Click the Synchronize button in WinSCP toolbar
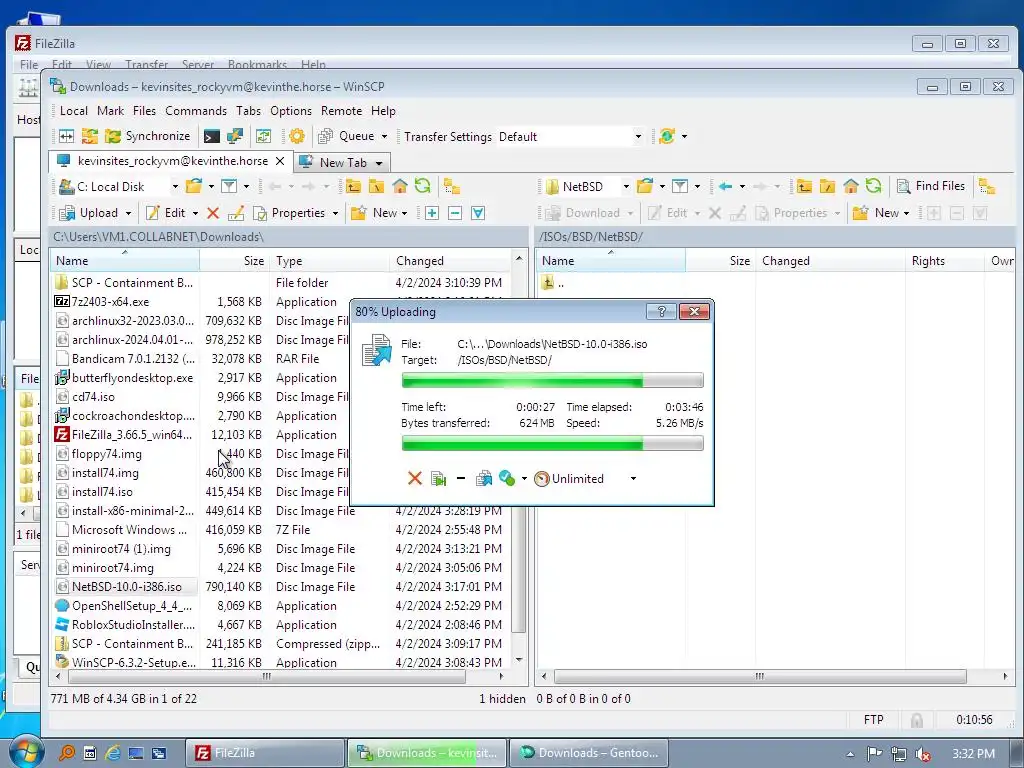This screenshot has height=768, width=1024. [x=148, y=136]
